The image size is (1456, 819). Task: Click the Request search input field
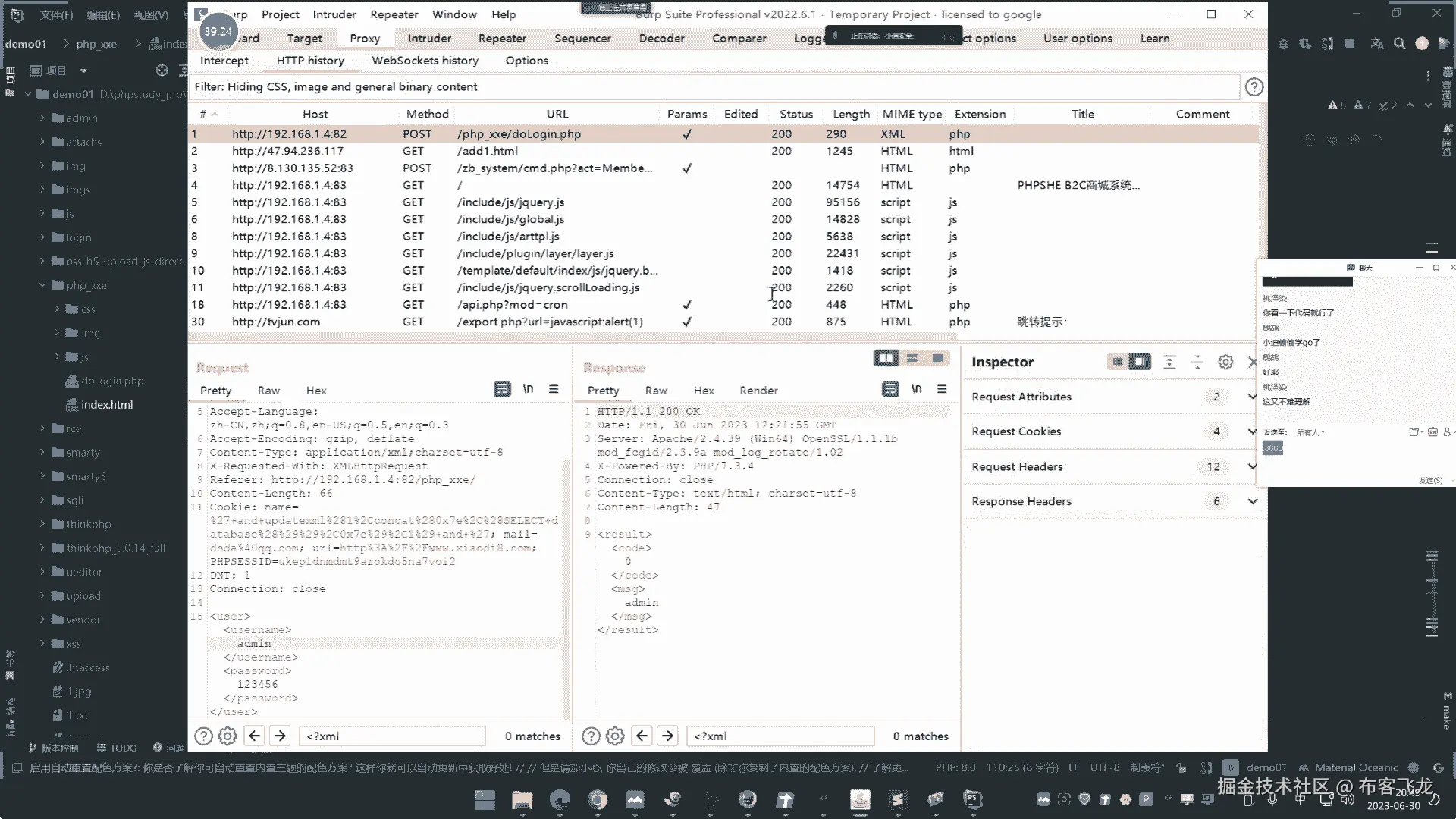(392, 736)
